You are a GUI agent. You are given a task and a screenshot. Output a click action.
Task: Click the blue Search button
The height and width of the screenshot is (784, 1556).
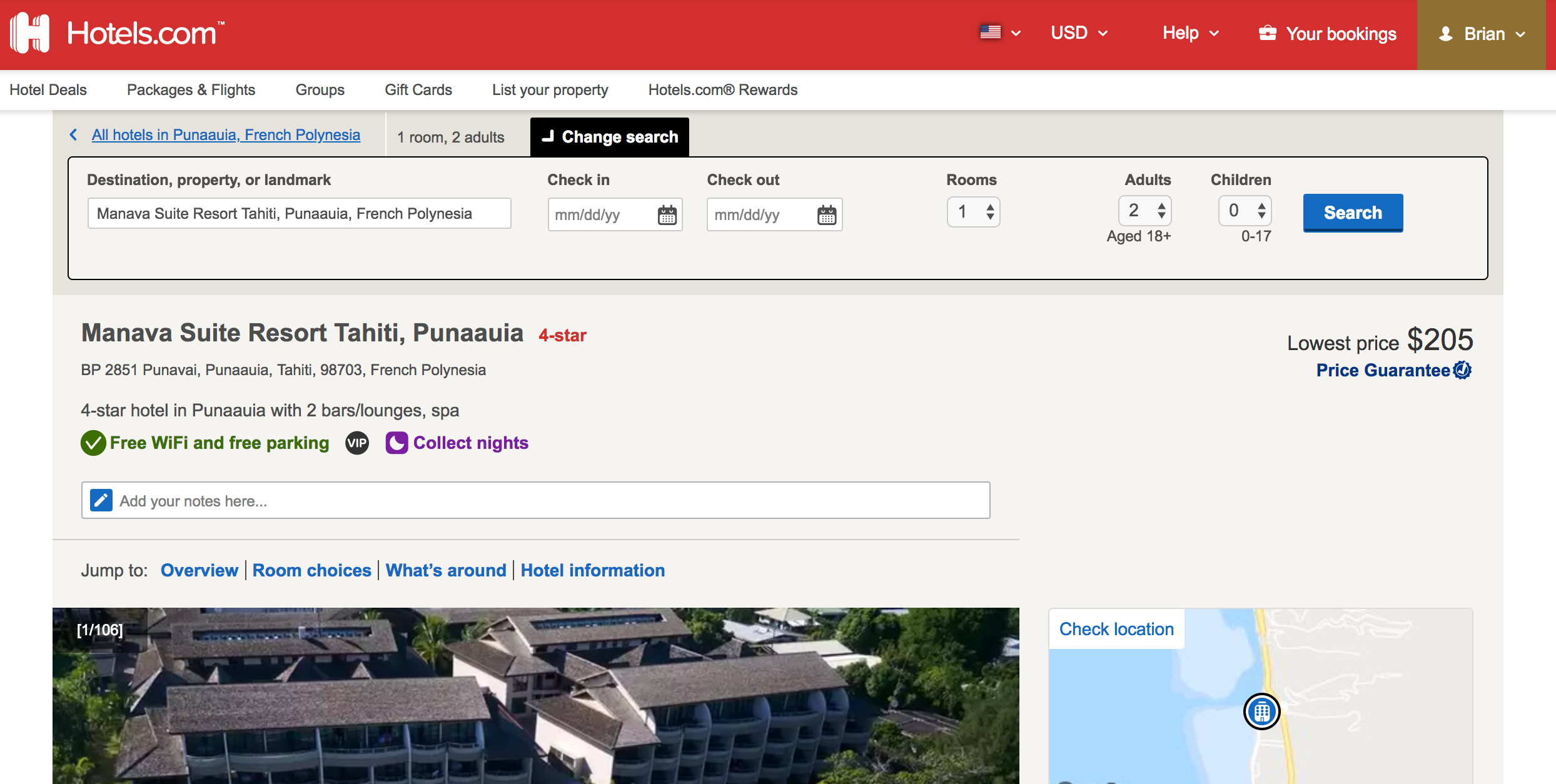[1353, 213]
